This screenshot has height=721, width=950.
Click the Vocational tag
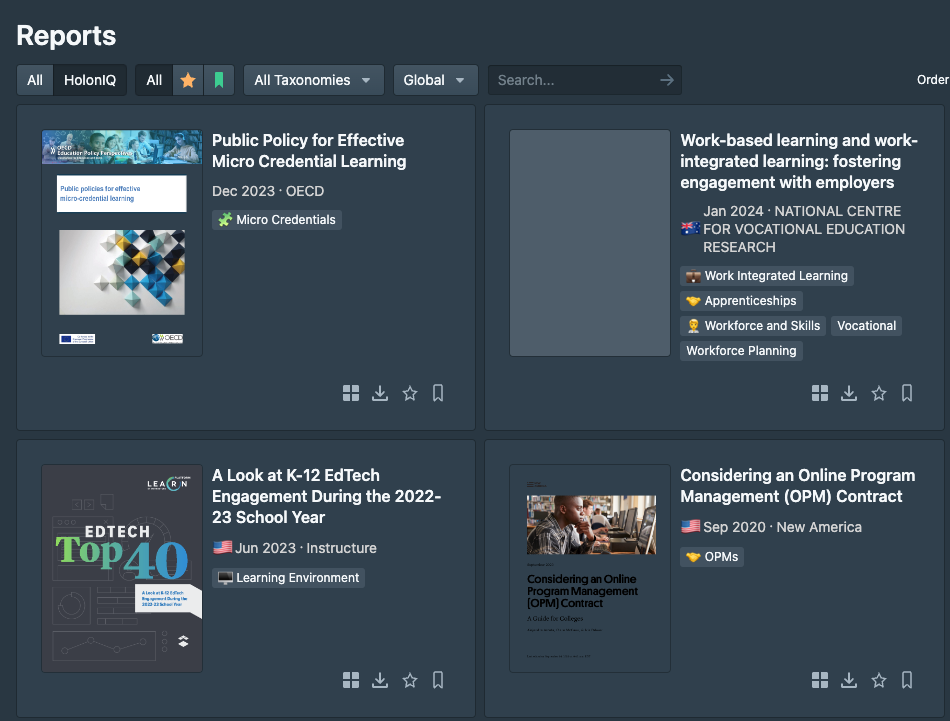[x=866, y=326]
